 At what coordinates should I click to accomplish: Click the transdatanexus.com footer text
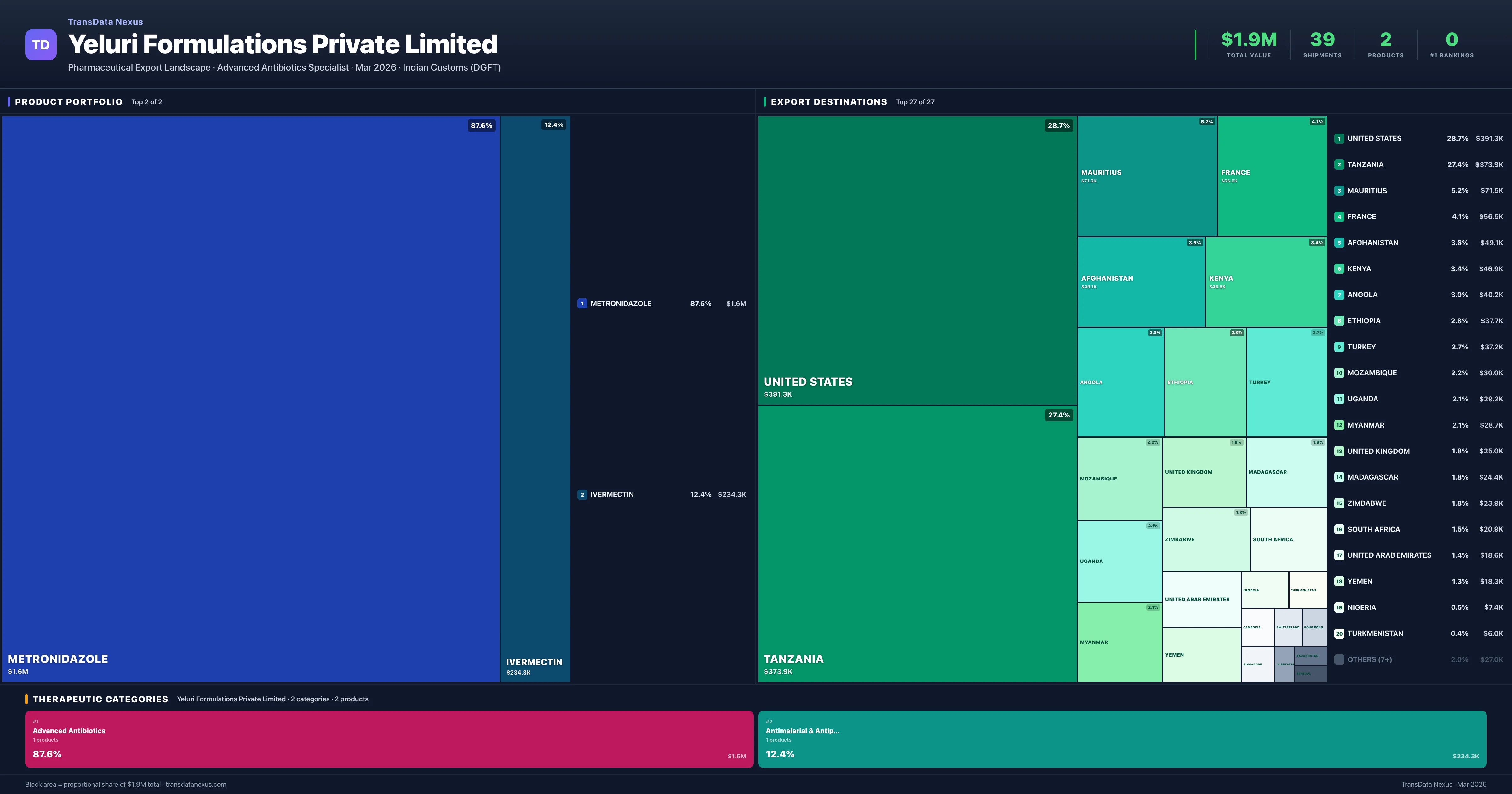pos(195,785)
